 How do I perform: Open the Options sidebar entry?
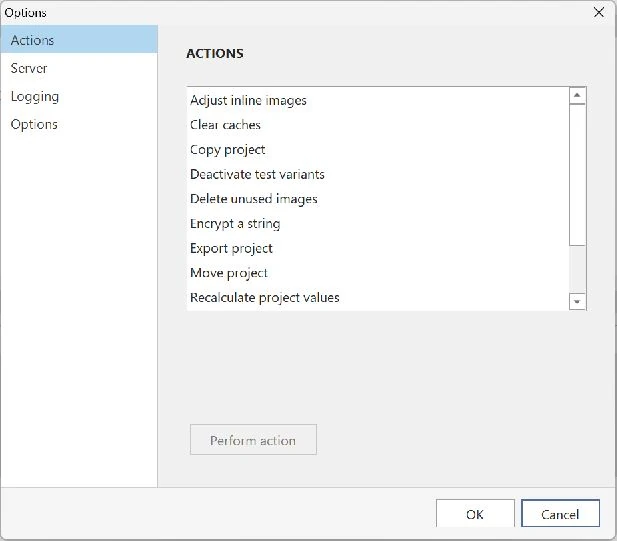click(x=79, y=124)
